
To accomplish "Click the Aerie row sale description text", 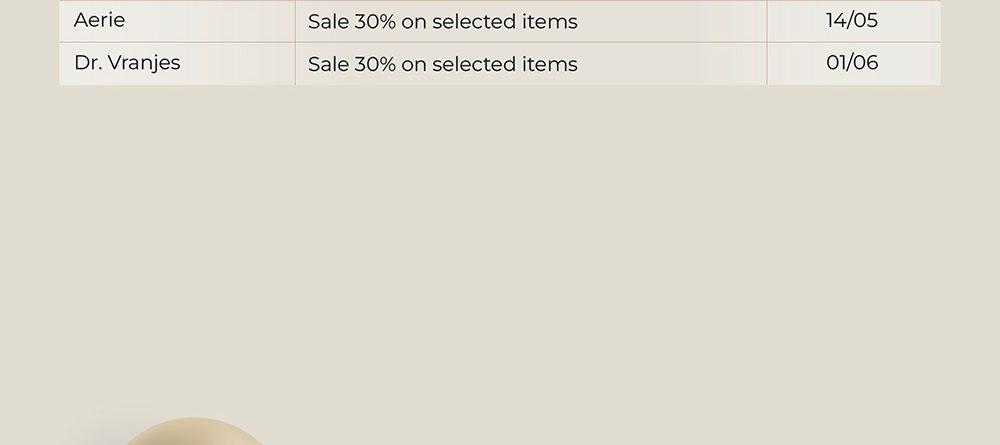I will pyautogui.click(x=443, y=22).
